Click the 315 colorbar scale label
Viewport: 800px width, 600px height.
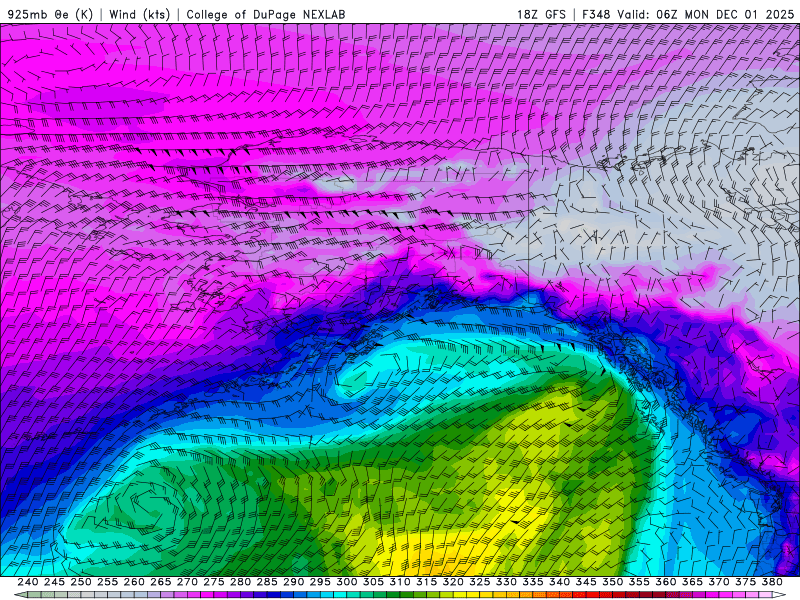coord(427,582)
